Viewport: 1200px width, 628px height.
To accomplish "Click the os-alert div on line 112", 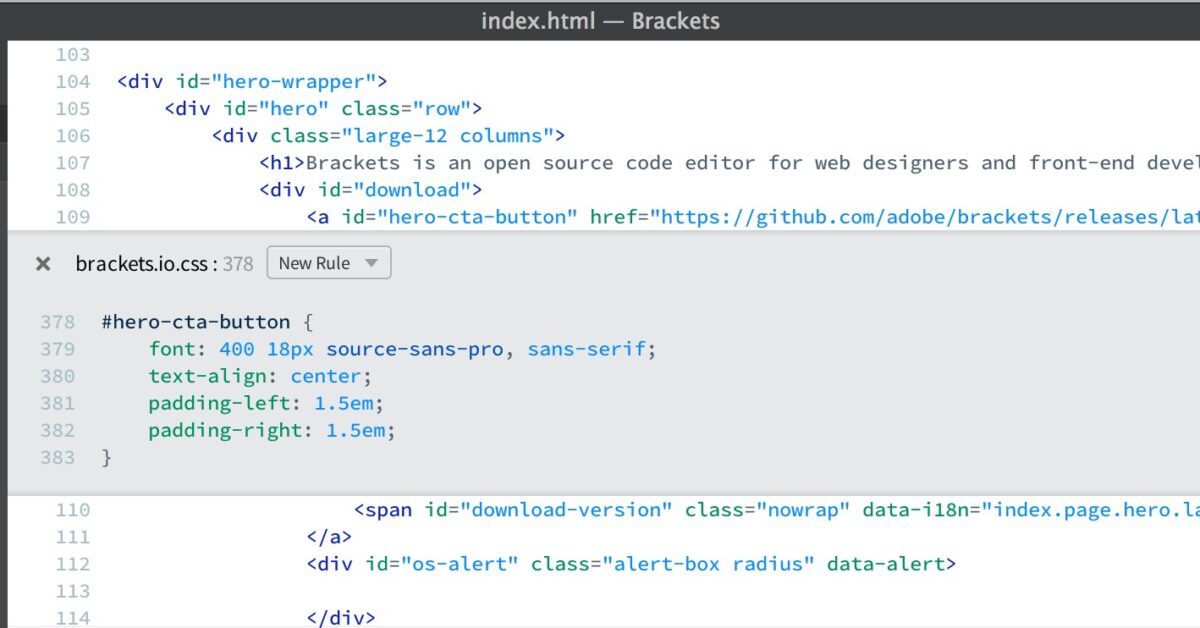I will (x=460, y=563).
